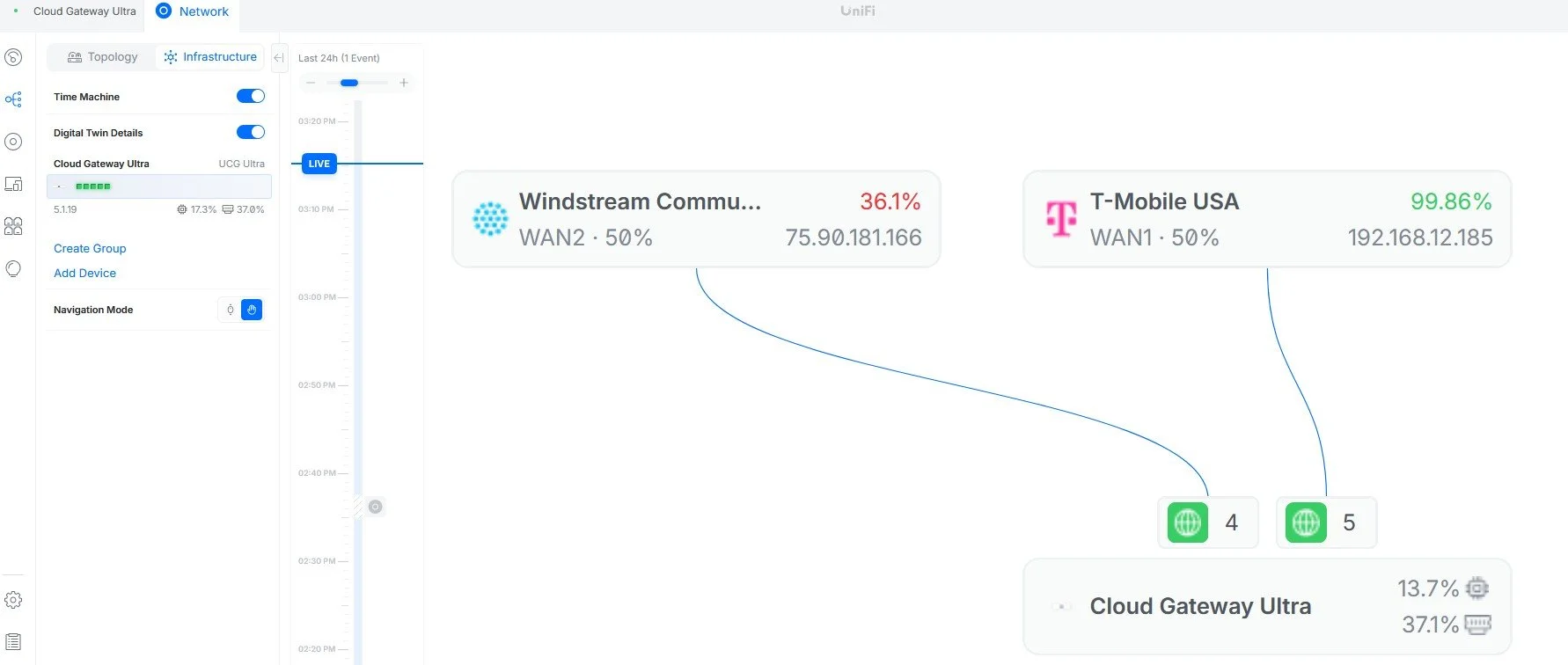
Task: Zoom in the timeline with plus
Action: click(x=404, y=83)
